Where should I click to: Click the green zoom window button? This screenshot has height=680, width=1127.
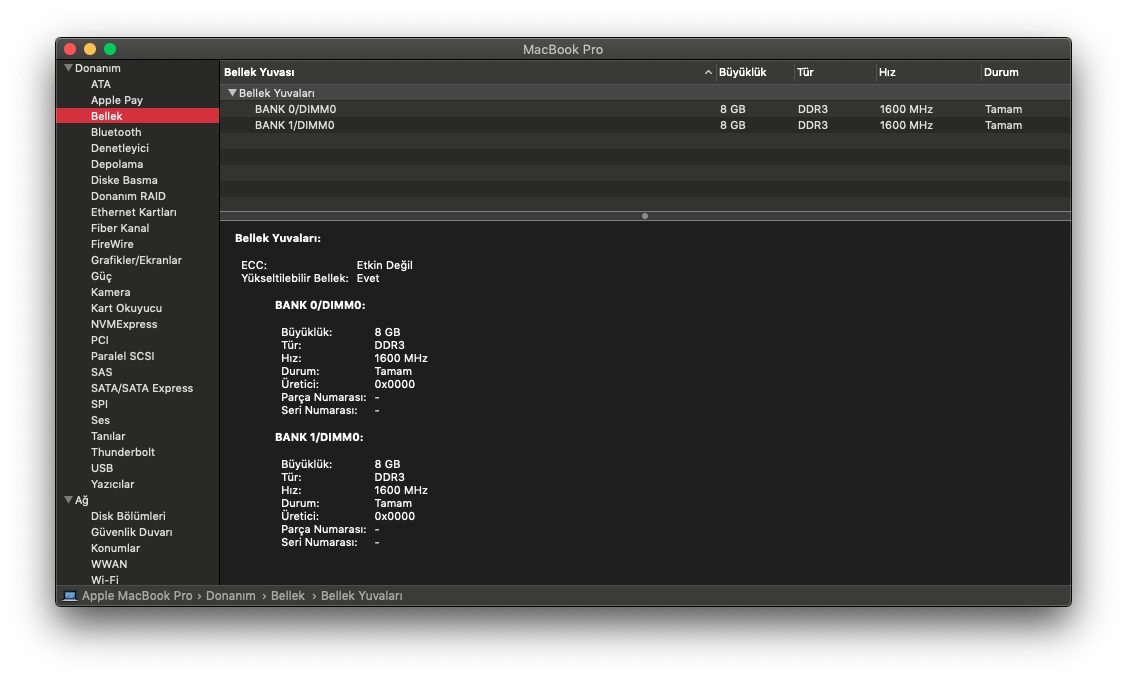pyautogui.click(x=110, y=49)
